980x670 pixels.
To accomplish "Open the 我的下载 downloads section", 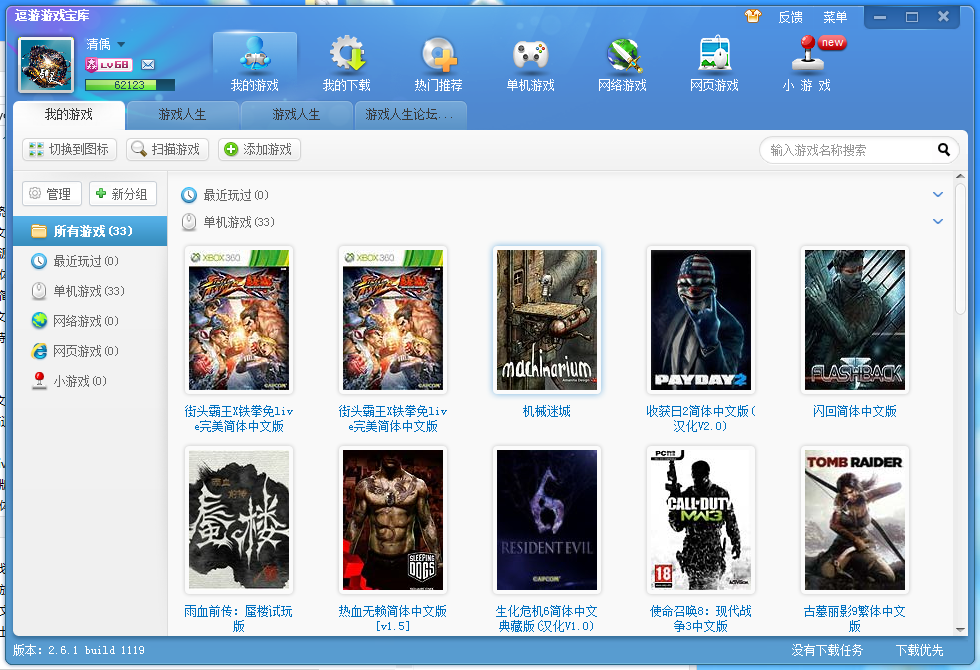I will (346, 64).
